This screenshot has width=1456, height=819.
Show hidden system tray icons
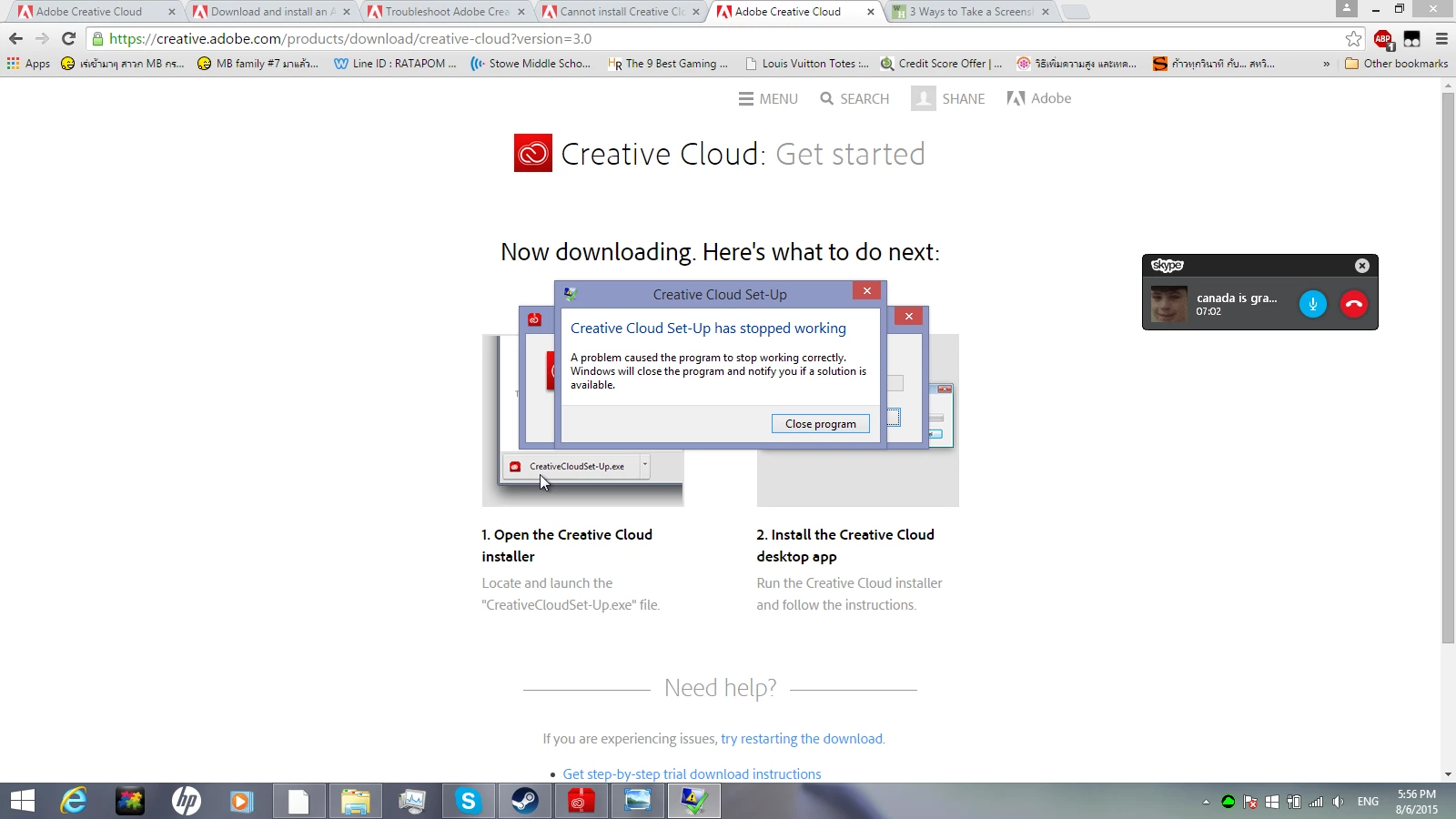click(1206, 802)
